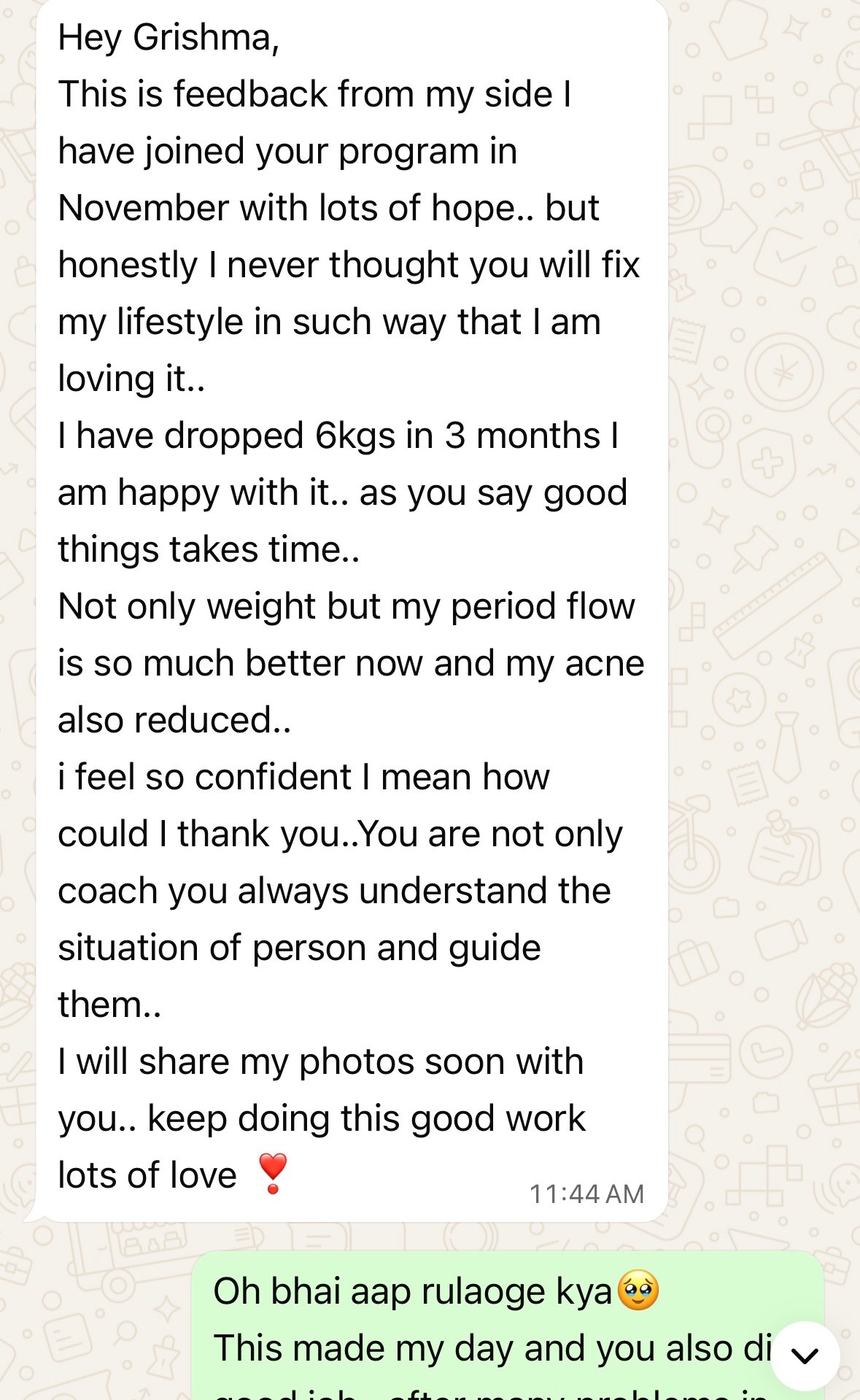Tap "coach you always understand the" line
The image size is (860, 1400).
pos(334,891)
